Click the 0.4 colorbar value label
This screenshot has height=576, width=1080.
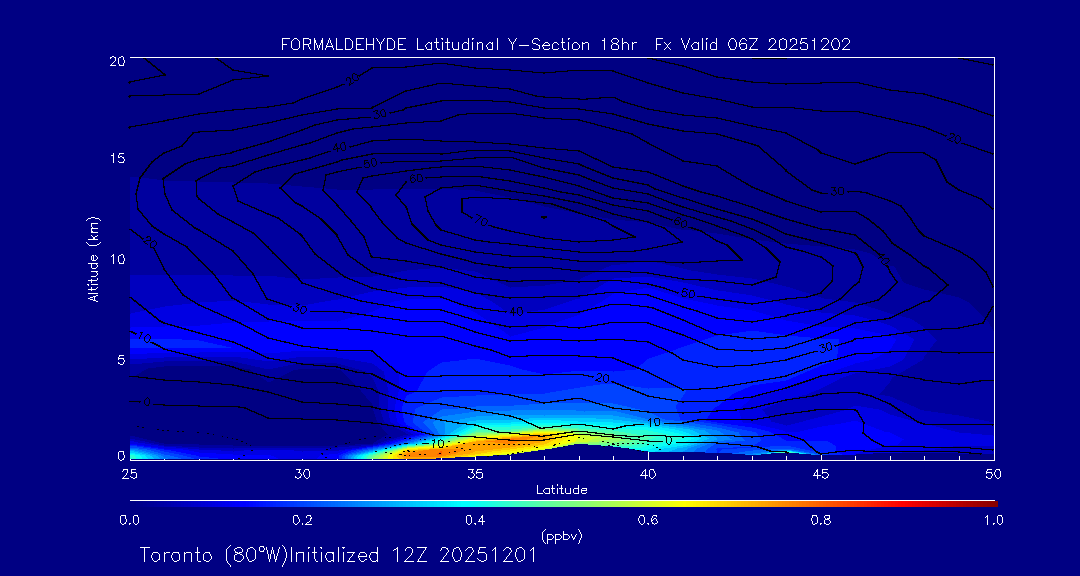coord(475,520)
